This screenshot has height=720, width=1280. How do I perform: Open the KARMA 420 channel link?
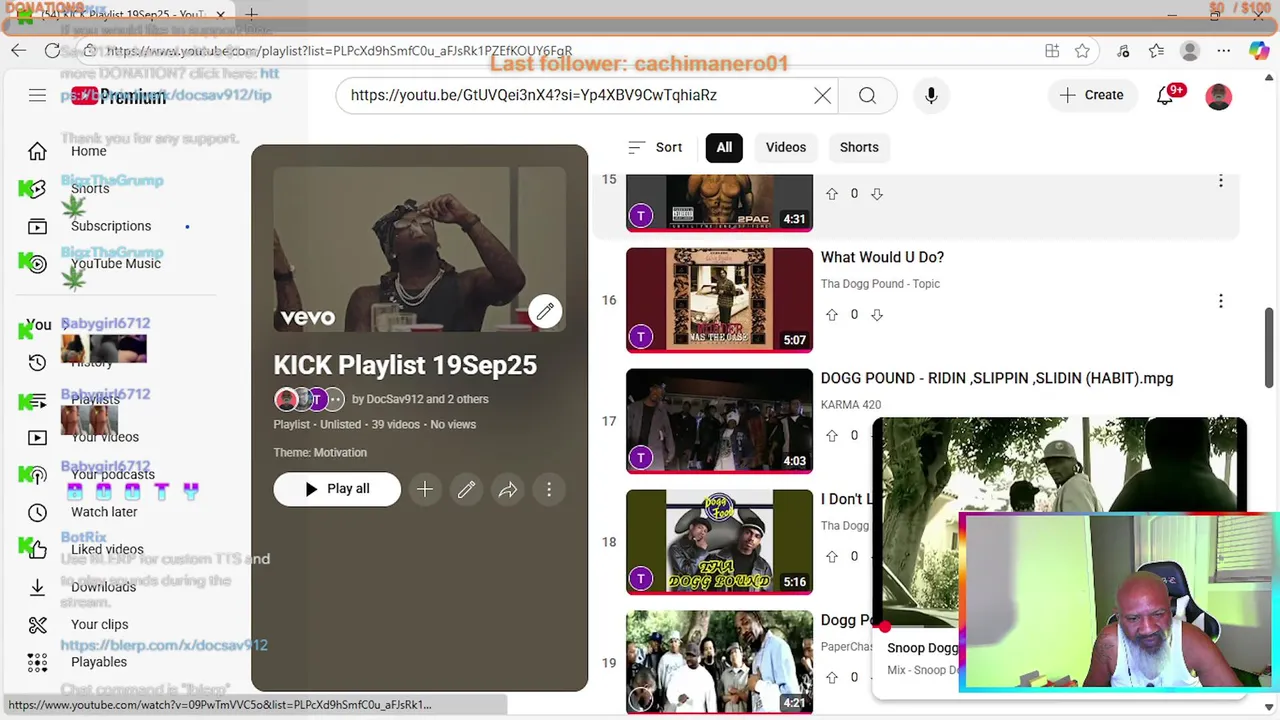[851, 405]
